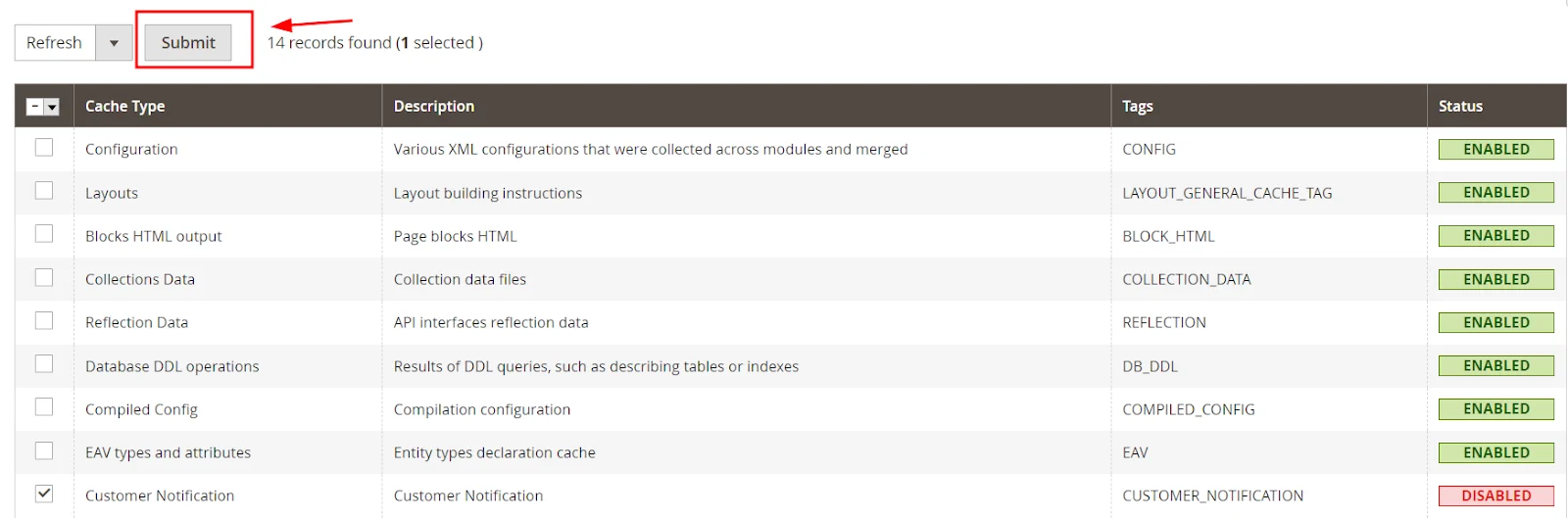The image size is (1568, 518).
Task: Toggle the Reflection Data checkbox
Action: click(44, 321)
